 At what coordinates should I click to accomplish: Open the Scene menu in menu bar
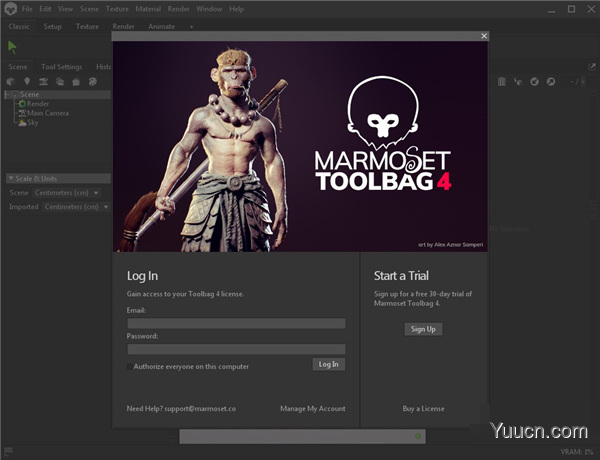click(89, 9)
